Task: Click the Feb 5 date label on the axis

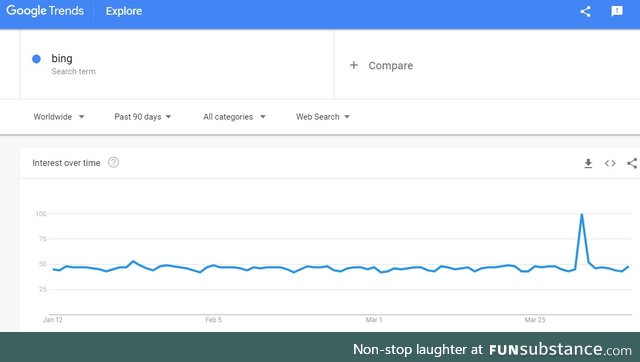Action: click(x=213, y=320)
